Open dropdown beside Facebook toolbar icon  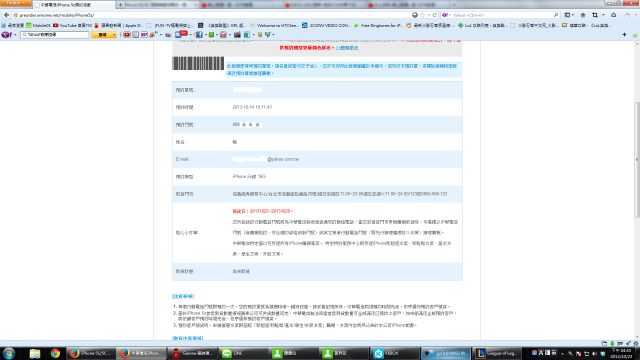click(x=206, y=35)
